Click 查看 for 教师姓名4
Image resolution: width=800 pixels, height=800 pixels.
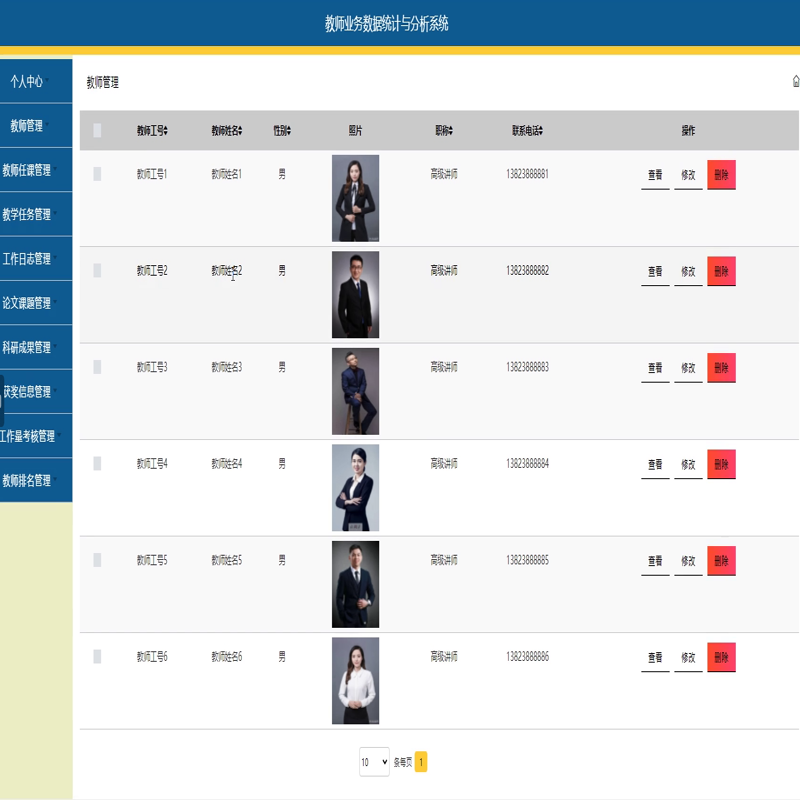[655, 464]
